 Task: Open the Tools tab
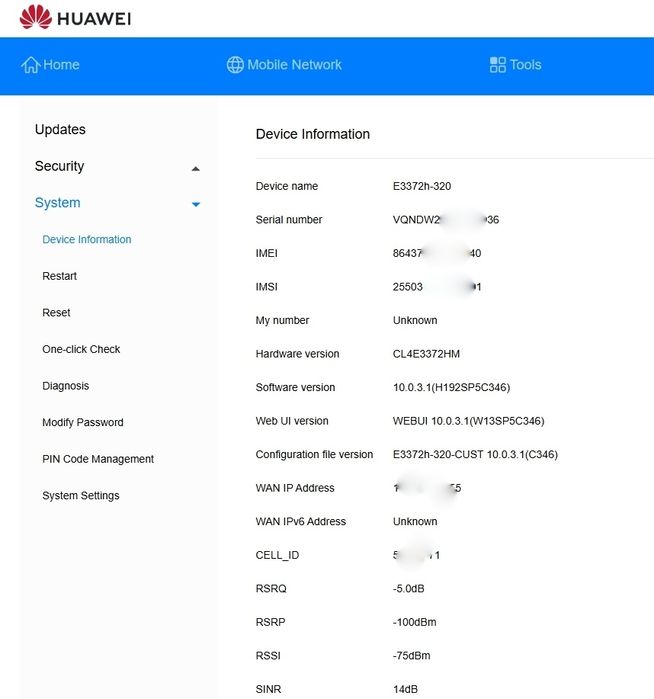(x=515, y=65)
